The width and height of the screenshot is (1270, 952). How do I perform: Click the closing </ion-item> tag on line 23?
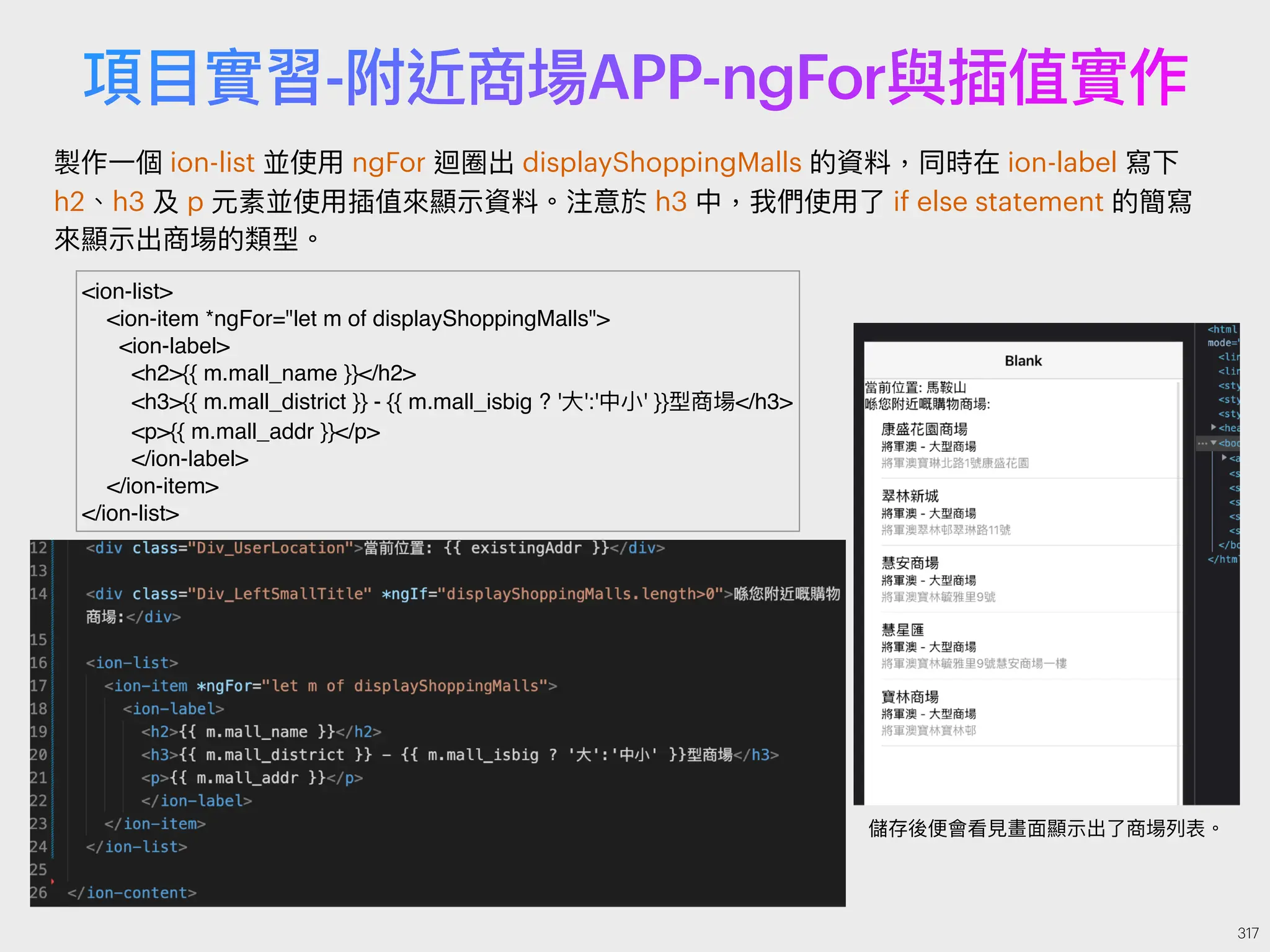[x=155, y=824]
